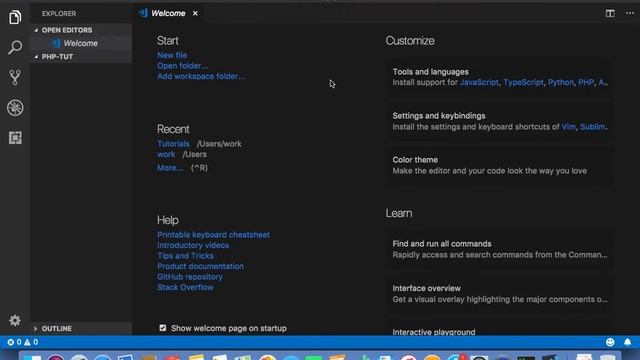Install Sublime keybindings link
The width and height of the screenshot is (640, 360).
click(593, 127)
